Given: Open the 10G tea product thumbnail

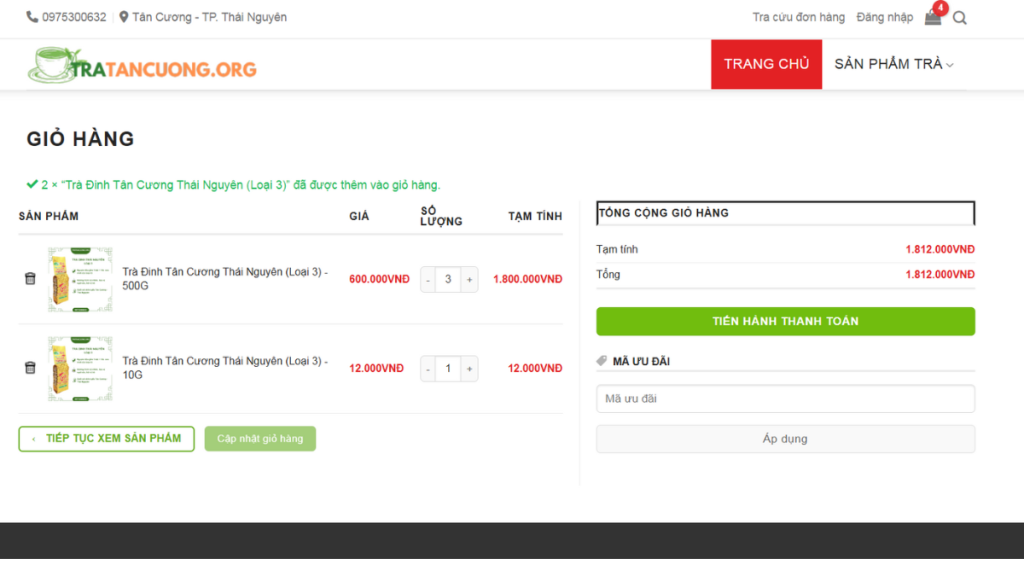Looking at the screenshot, I should [80, 369].
